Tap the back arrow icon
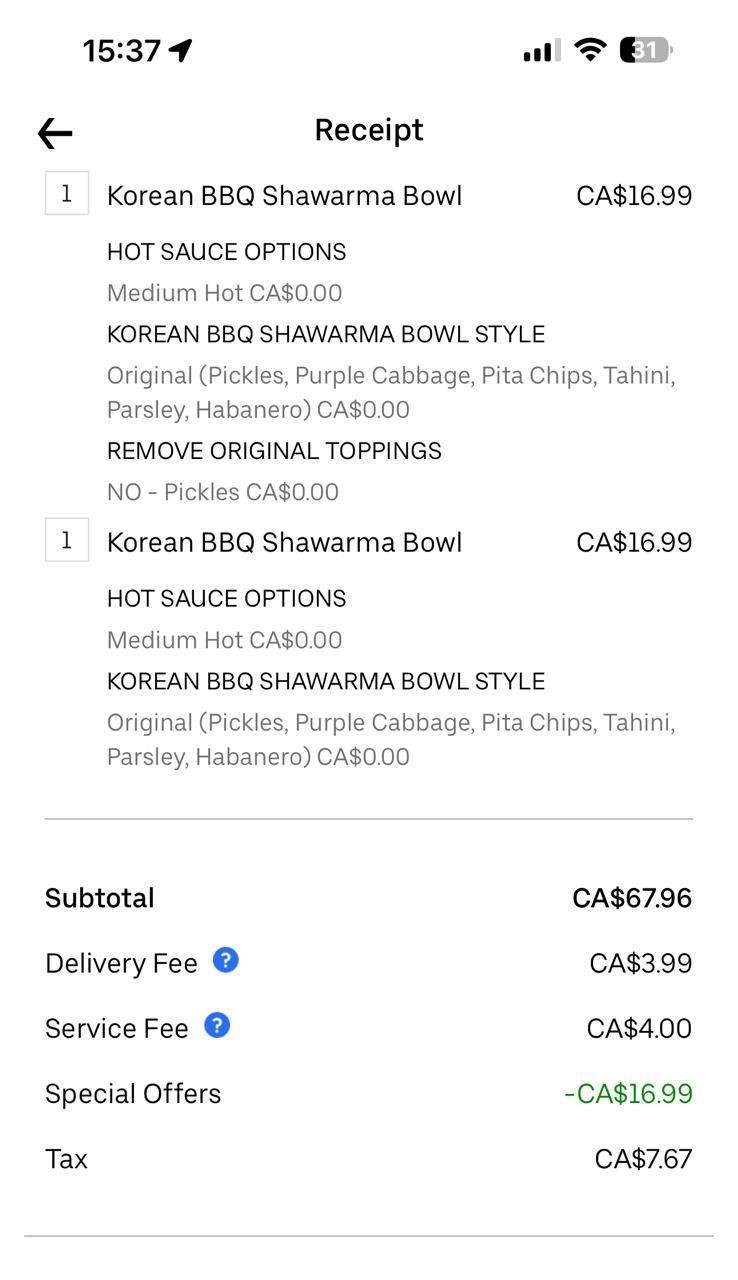The width and height of the screenshot is (738, 1280). 55,133
